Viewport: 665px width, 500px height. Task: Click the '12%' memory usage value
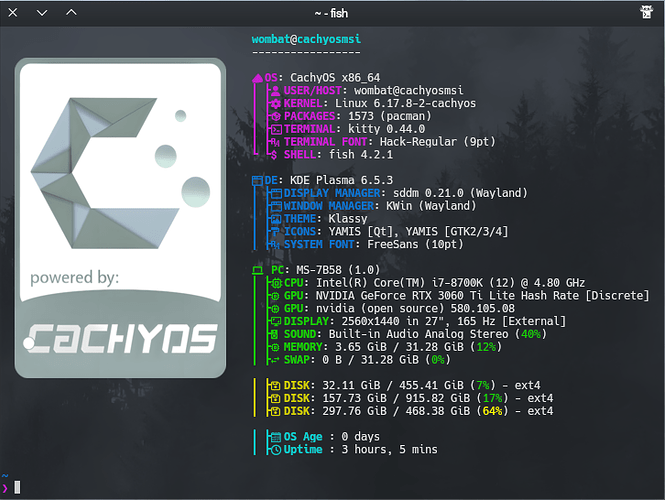pos(486,347)
